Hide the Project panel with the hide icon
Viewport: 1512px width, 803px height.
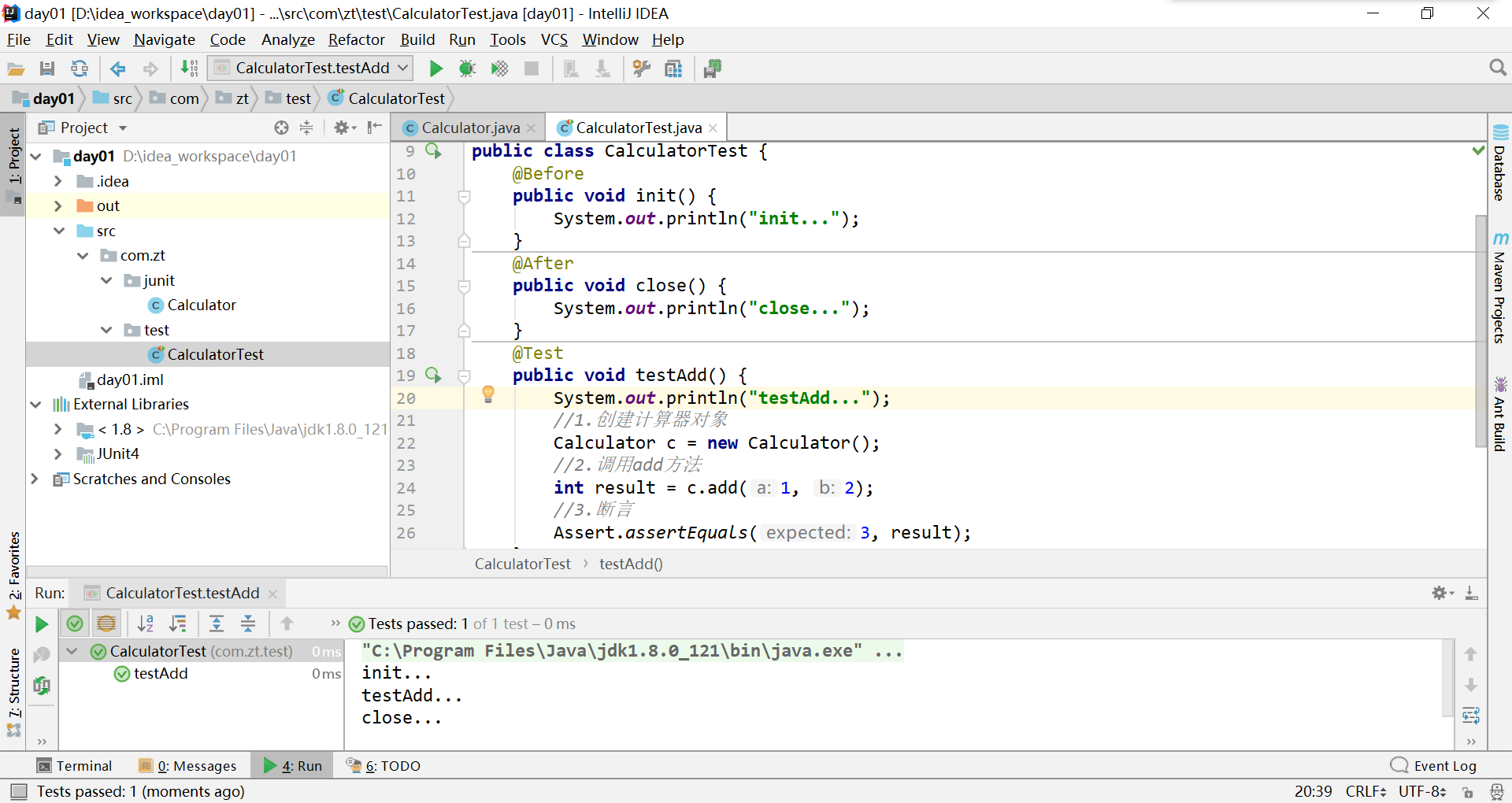click(x=375, y=127)
